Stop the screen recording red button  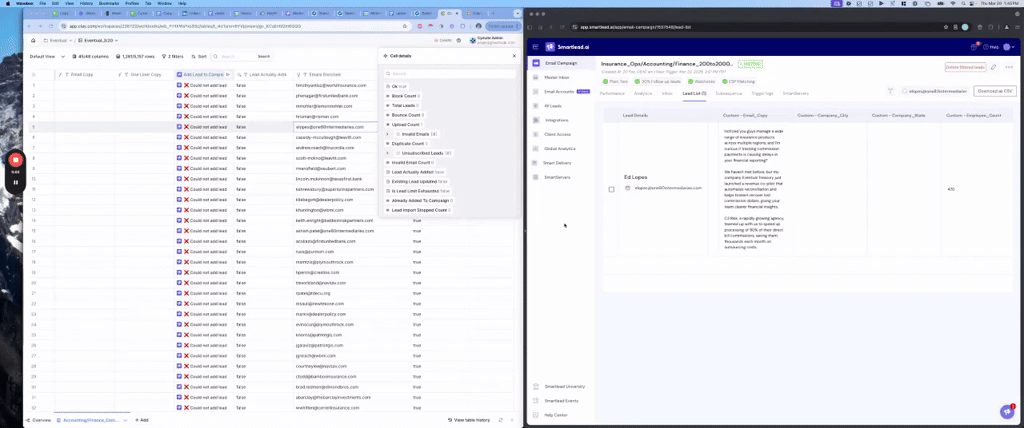(x=16, y=160)
